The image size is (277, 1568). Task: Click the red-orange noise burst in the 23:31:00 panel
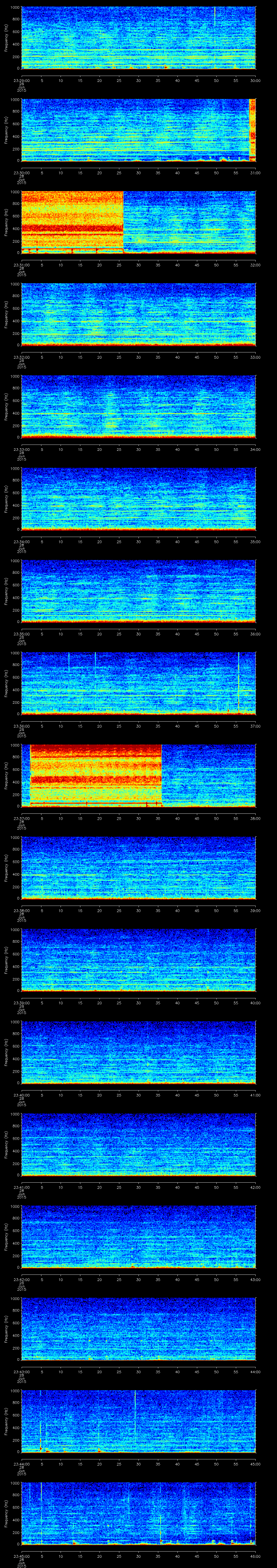pos(72,222)
